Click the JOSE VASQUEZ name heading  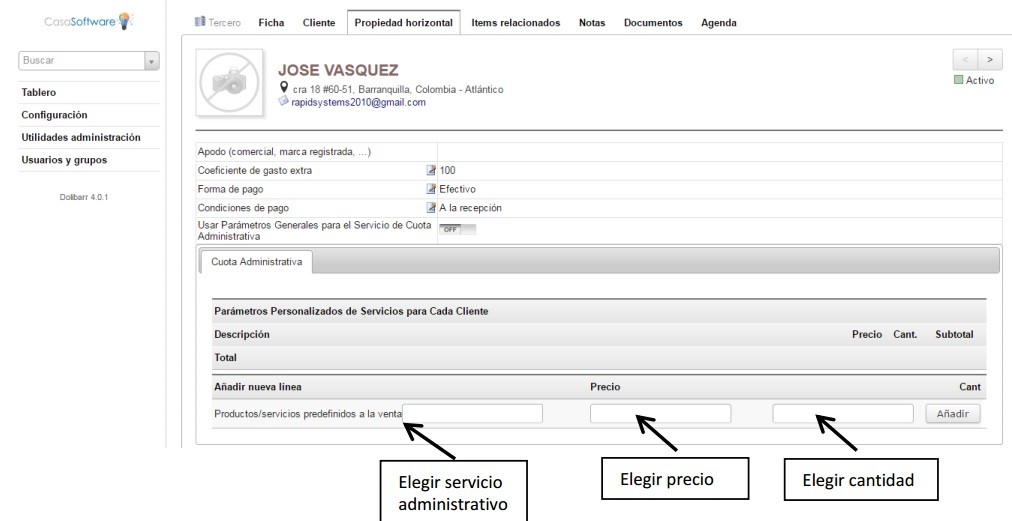(338, 70)
